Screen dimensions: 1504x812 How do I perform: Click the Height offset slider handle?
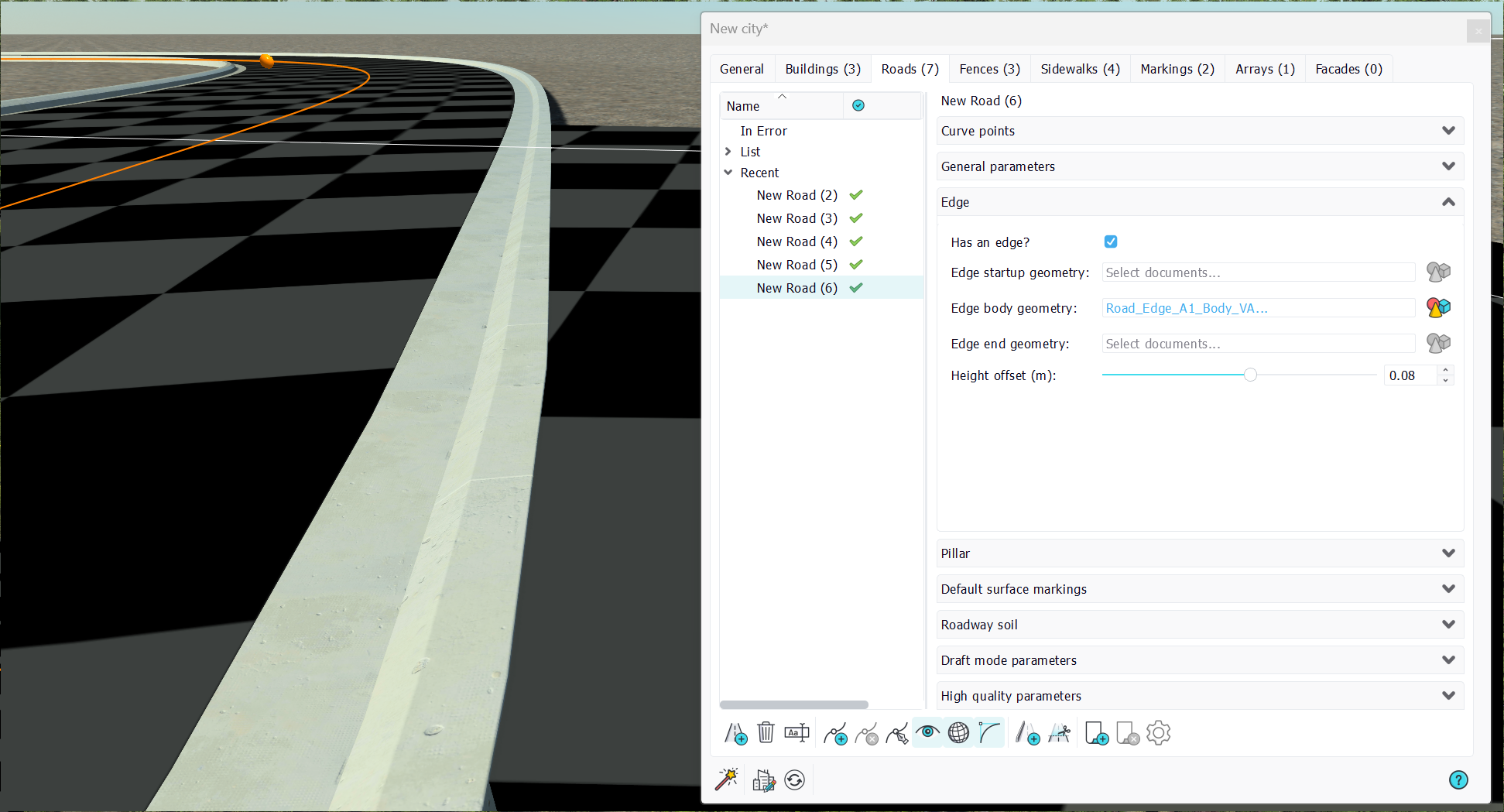tap(1250, 375)
